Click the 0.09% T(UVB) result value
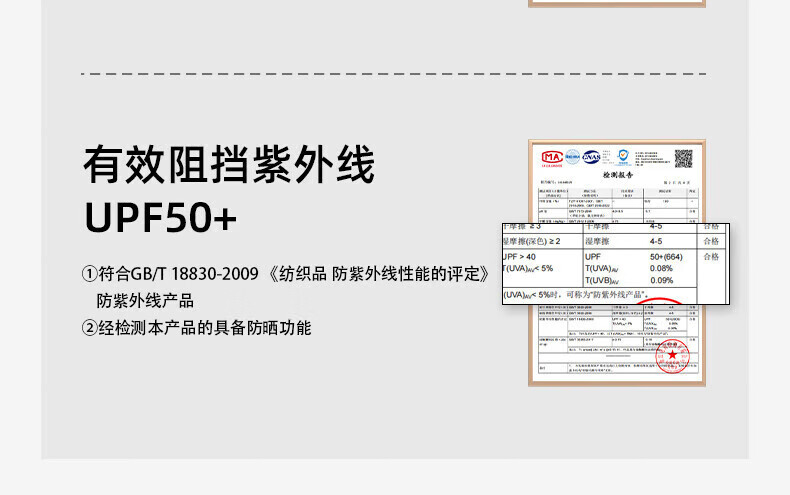 [x=661, y=280]
